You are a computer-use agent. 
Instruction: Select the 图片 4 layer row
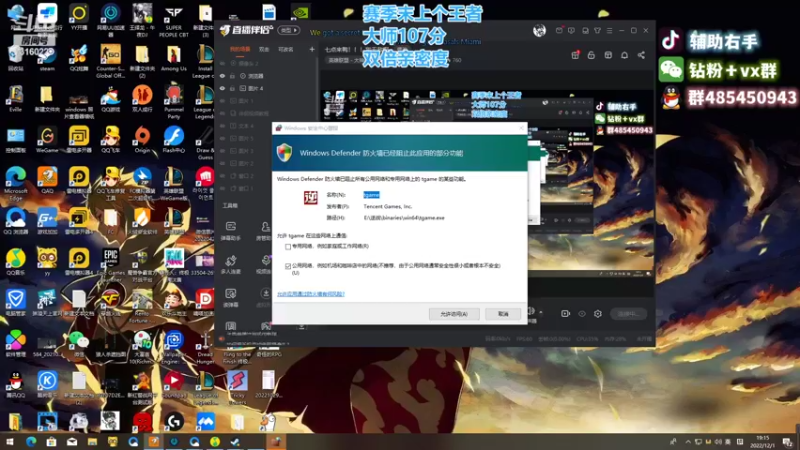[267, 88]
